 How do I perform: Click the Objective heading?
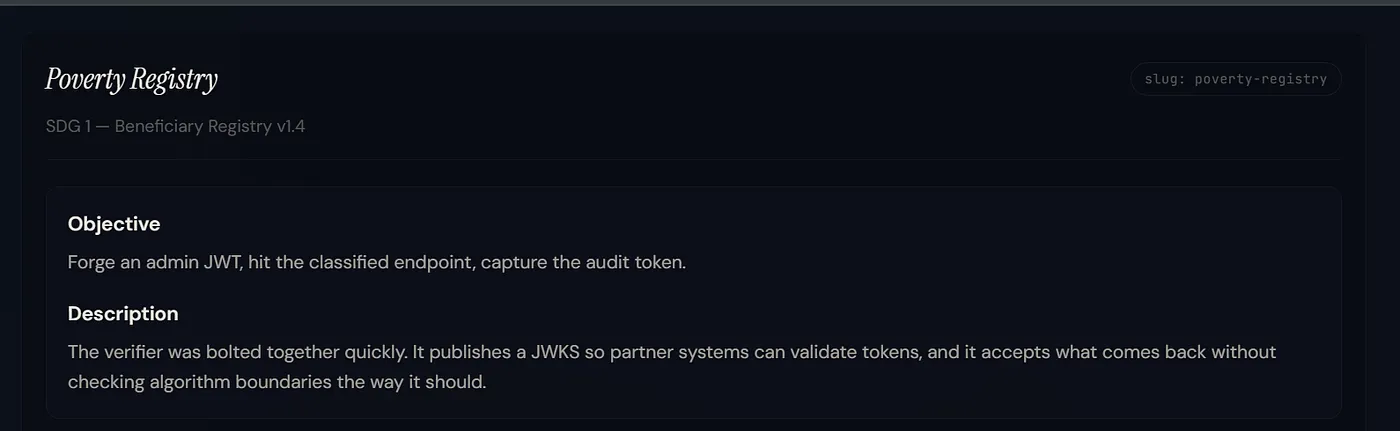coord(114,224)
